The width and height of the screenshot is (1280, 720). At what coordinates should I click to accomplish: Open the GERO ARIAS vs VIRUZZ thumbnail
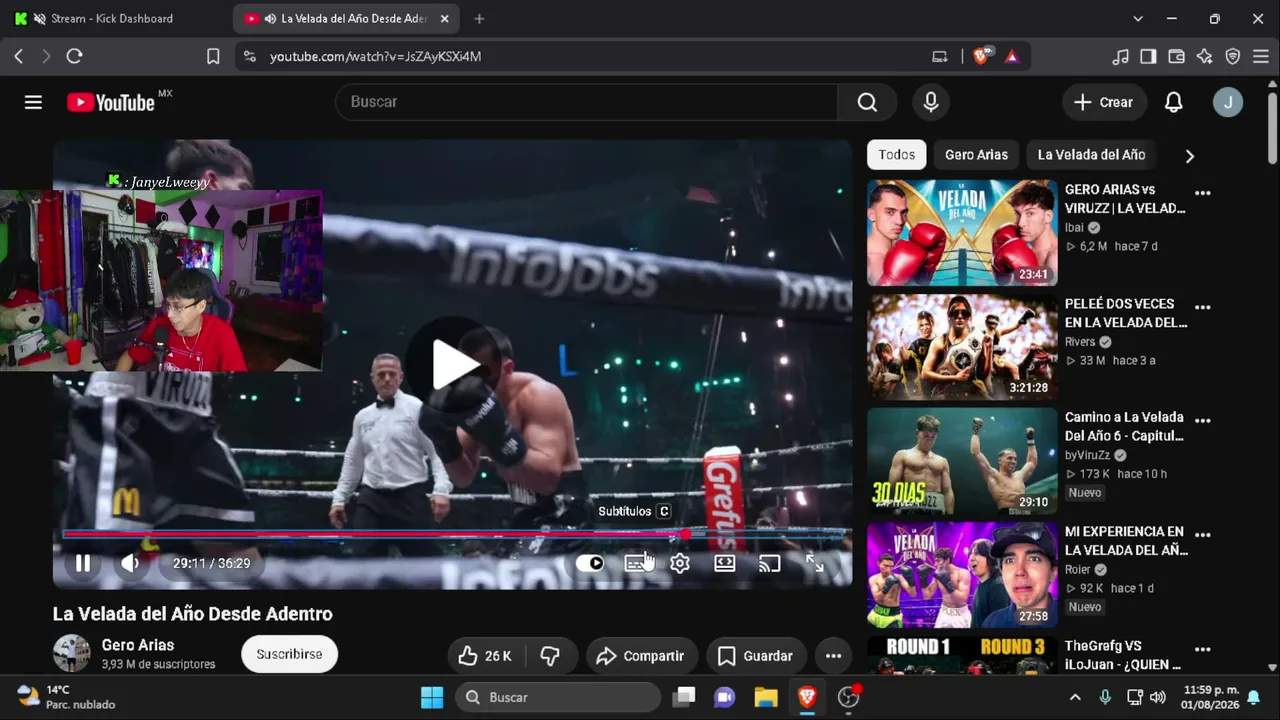[962, 233]
